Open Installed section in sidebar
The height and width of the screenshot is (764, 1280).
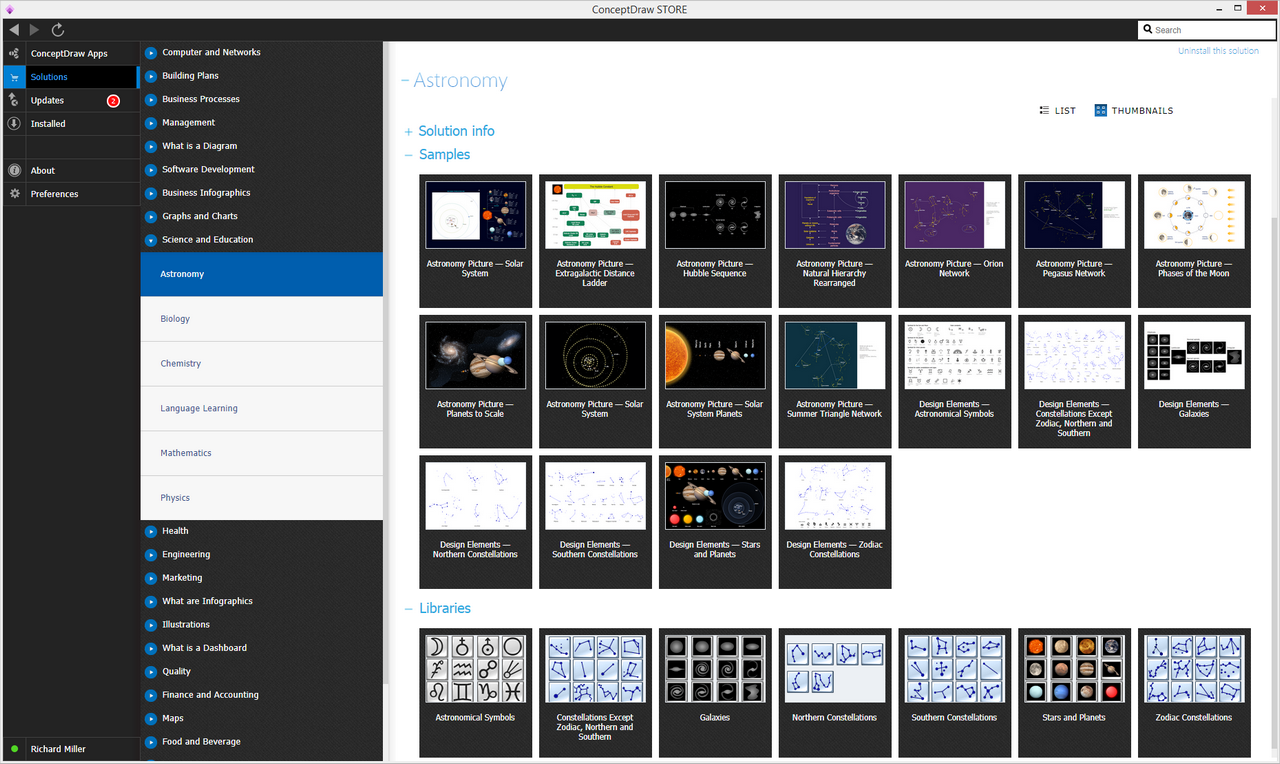pyautogui.click(x=48, y=124)
